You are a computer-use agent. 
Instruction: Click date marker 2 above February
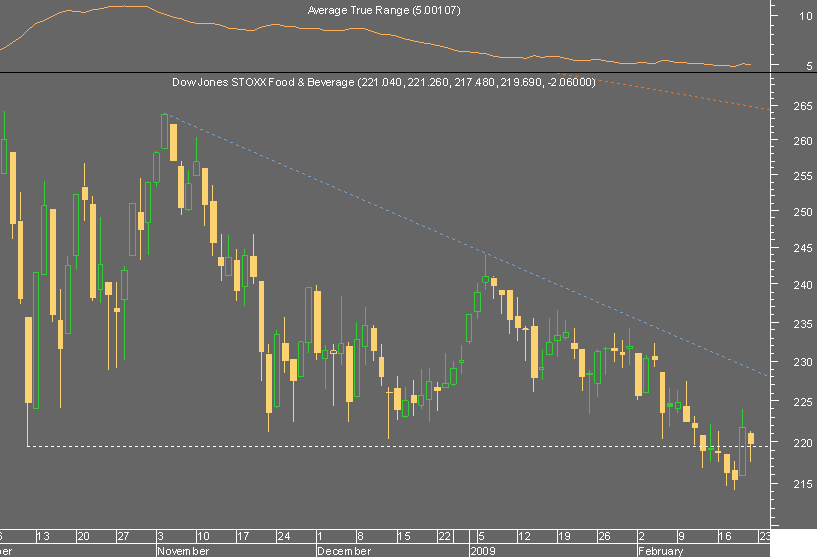click(642, 536)
